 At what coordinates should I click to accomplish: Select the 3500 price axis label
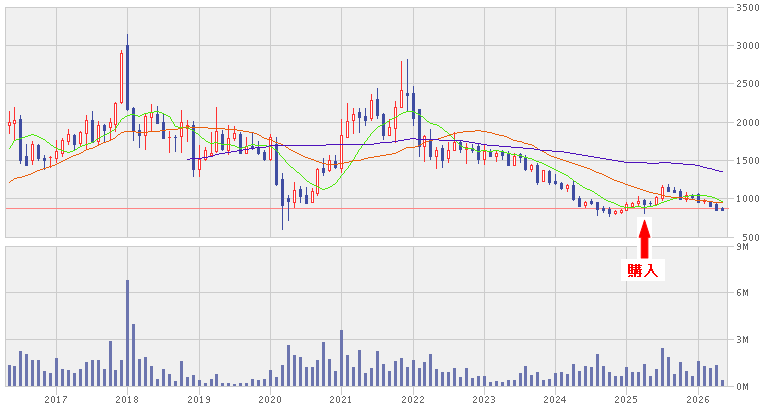(x=748, y=7)
